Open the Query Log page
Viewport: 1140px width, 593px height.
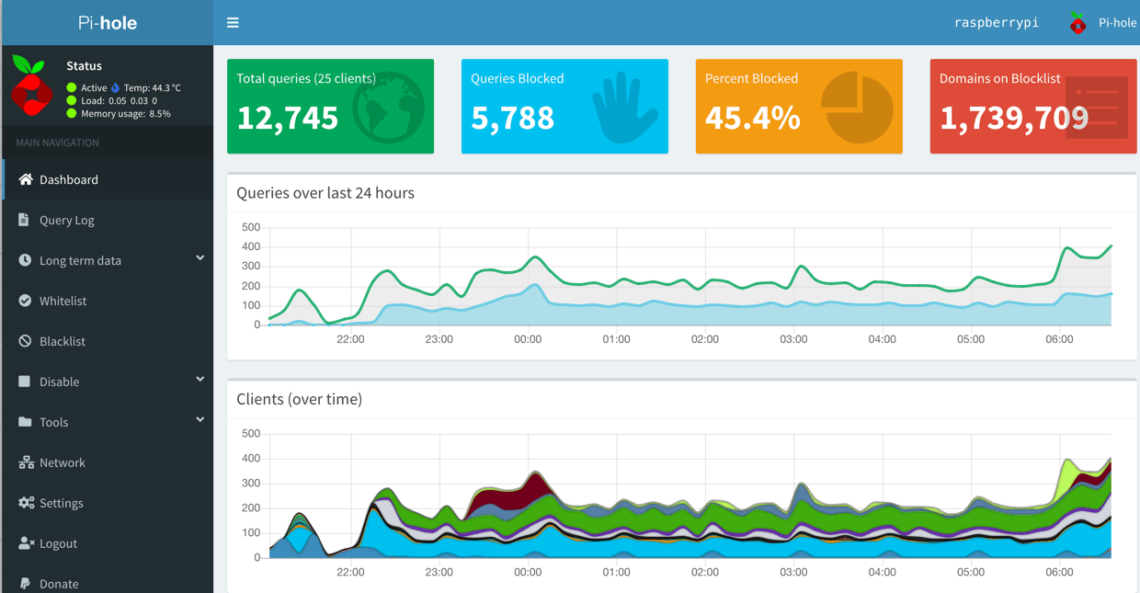click(67, 220)
